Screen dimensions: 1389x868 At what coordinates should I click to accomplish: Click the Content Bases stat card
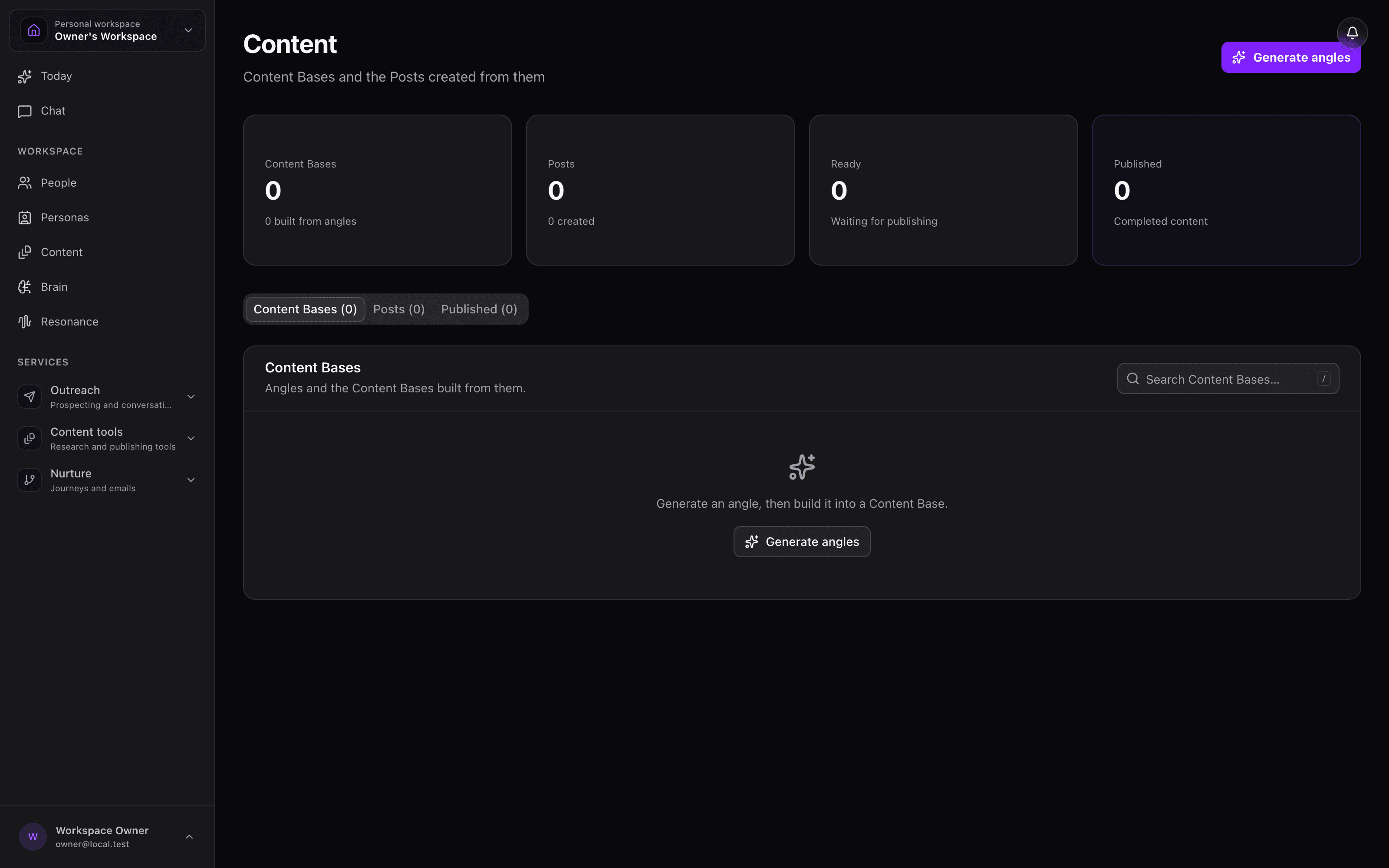tap(378, 190)
